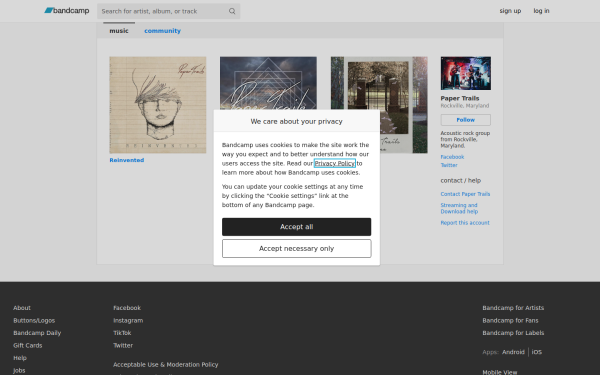
Task: Click the search magnifier icon
Action: [232, 11]
